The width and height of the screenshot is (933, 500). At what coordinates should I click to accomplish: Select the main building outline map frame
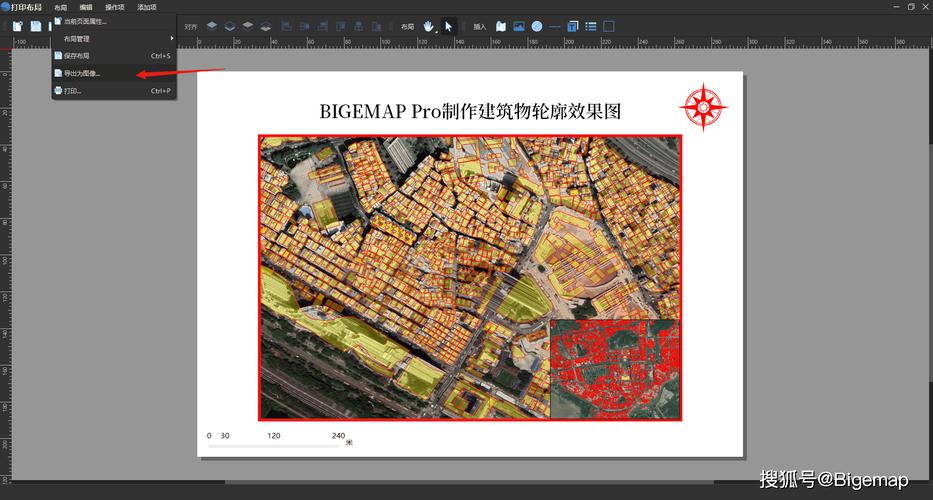pos(469,277)
